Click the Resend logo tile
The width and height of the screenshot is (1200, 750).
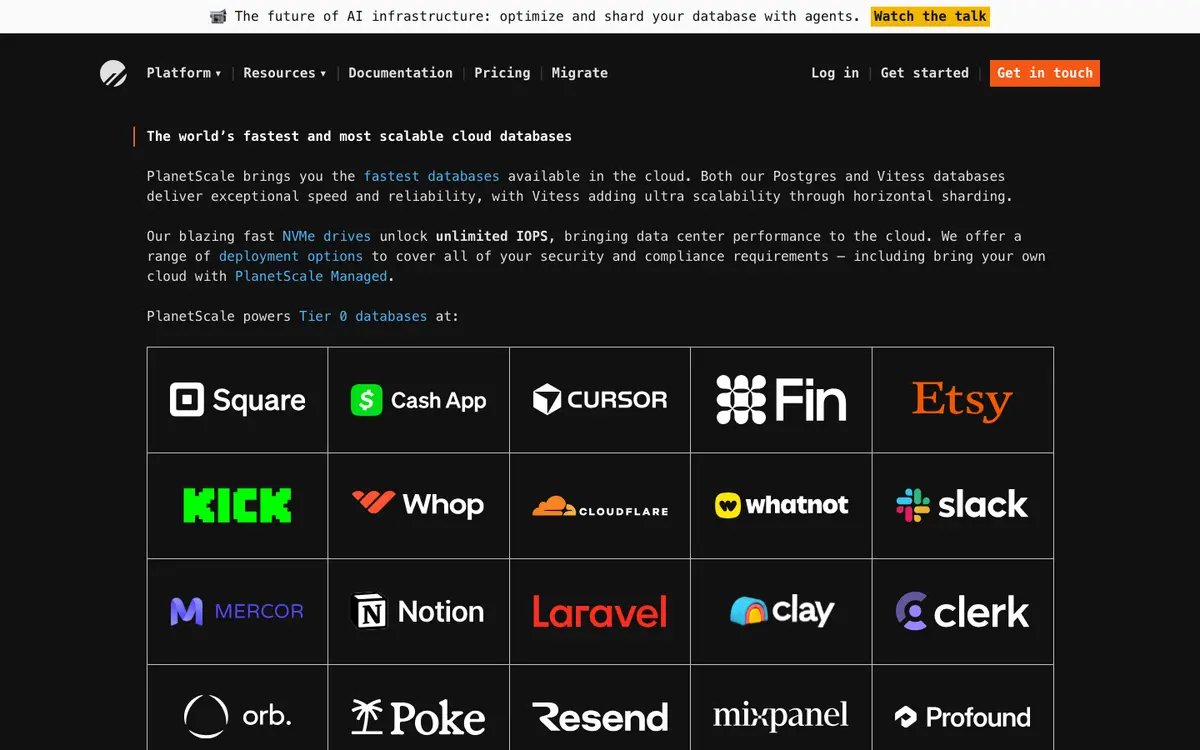pyautogui.click(x=600, y=708)
